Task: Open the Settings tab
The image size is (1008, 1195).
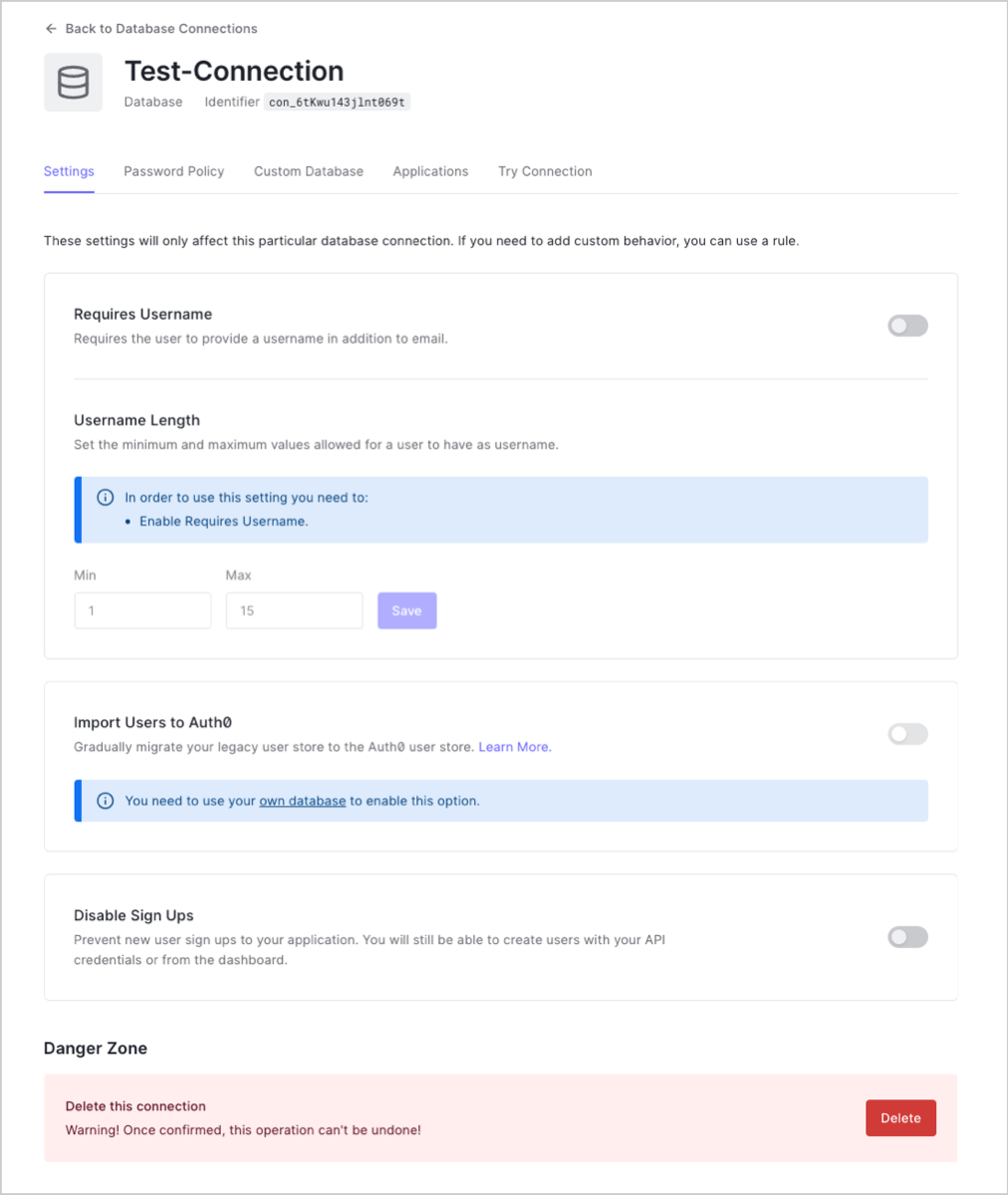Action: tap(69, 171)
